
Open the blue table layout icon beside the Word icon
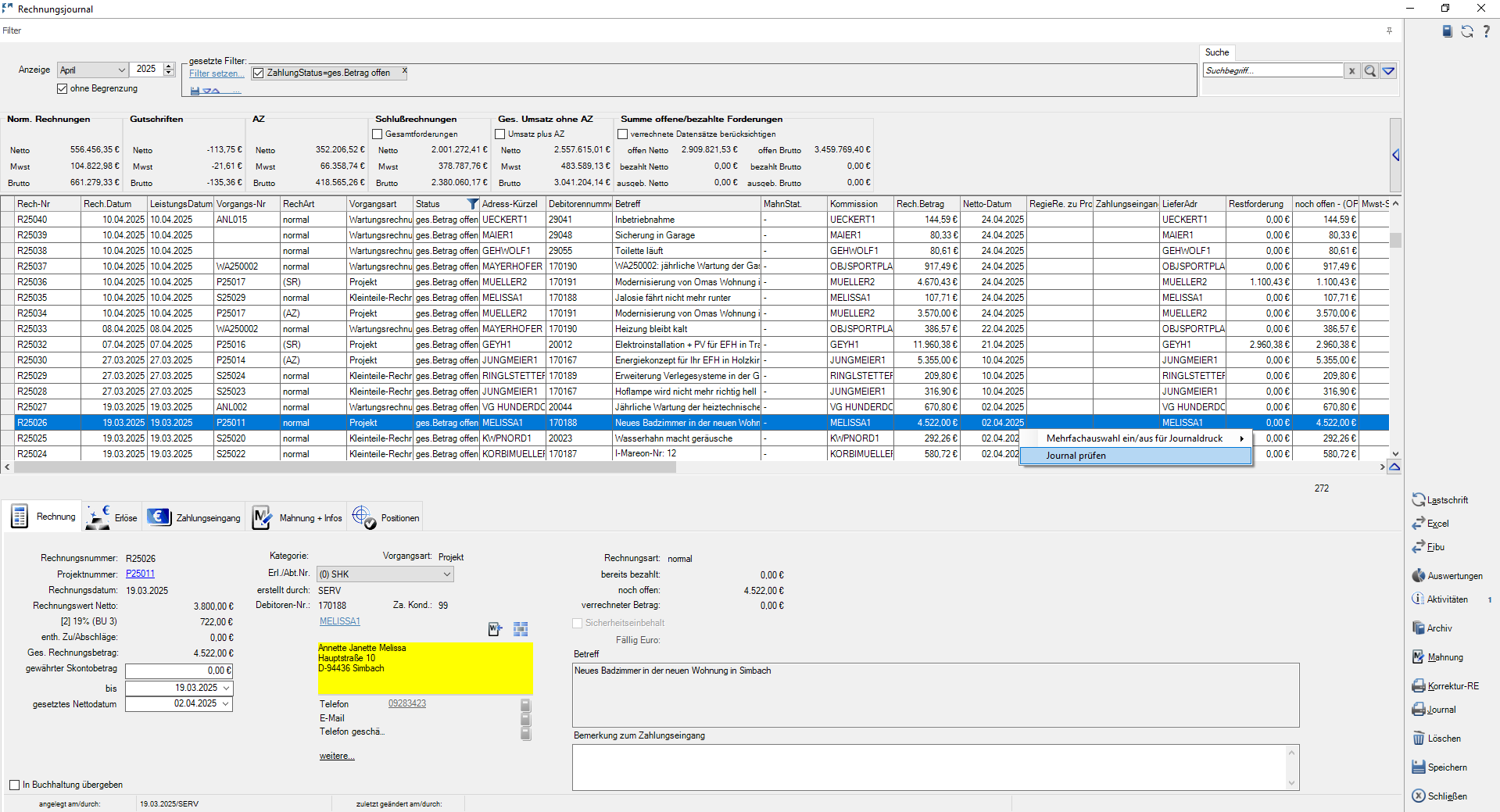[x=521, y=629]
